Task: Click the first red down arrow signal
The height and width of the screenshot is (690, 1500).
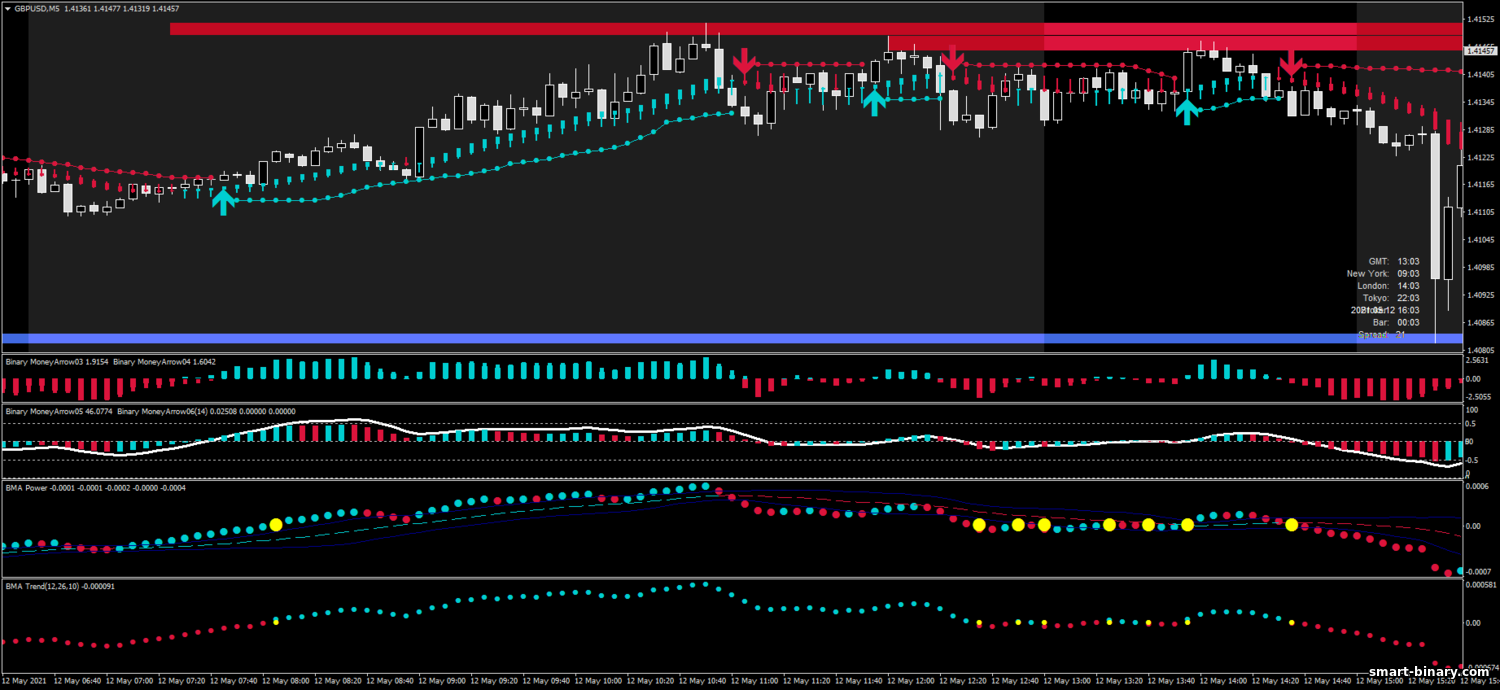Action: pos(743,63)
